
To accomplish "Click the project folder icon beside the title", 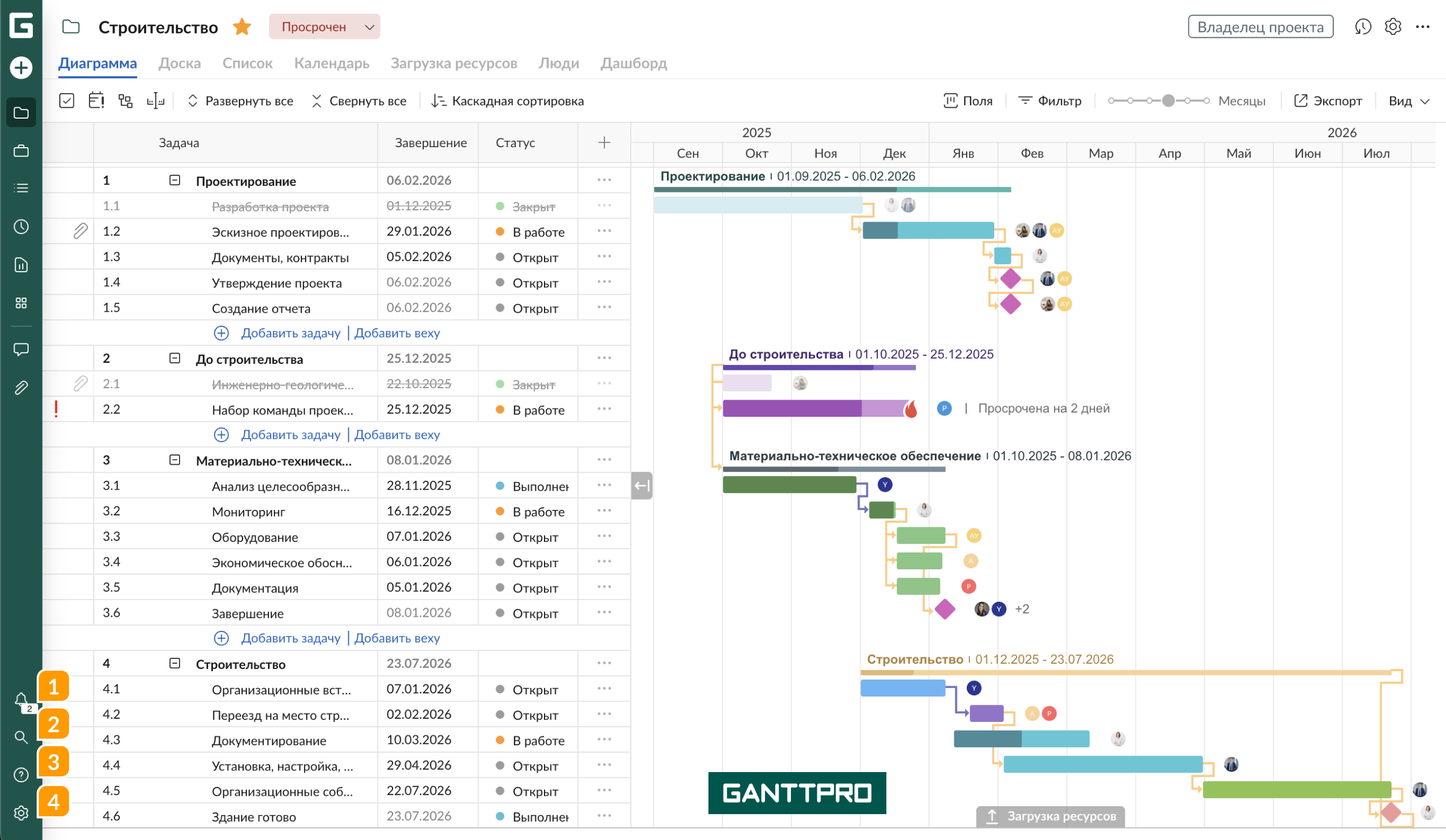I will (x=71, y=26).
